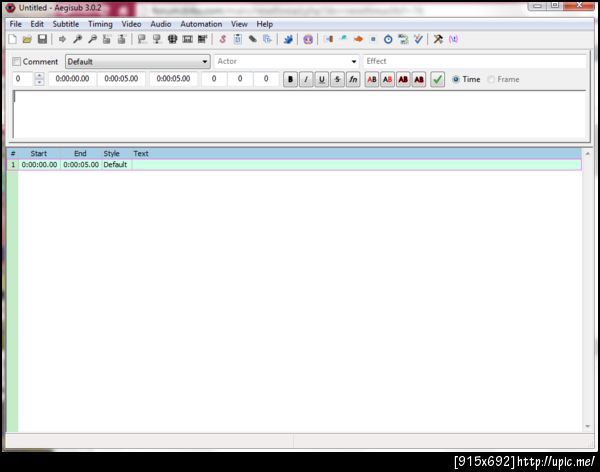Create a new subtitles file
Viewport: 600px width, 472px height.
click(13, 39)
